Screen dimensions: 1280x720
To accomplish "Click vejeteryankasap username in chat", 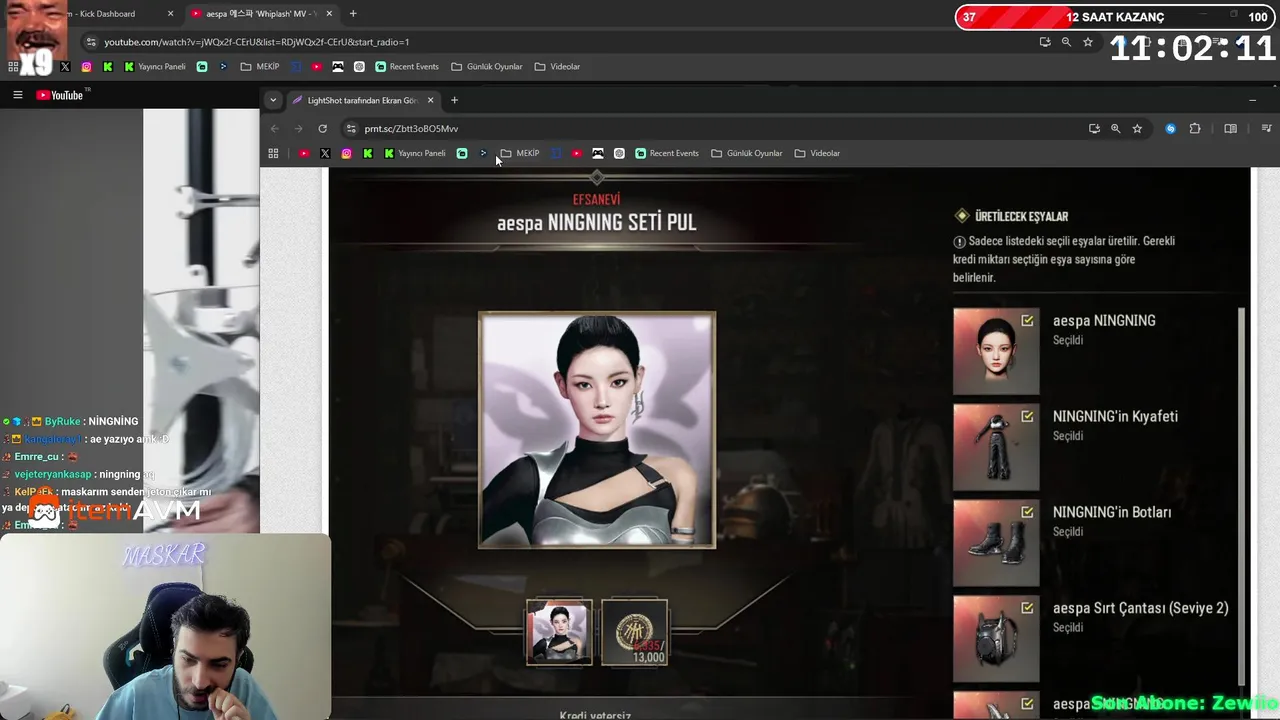I will (x=53, y=474).
